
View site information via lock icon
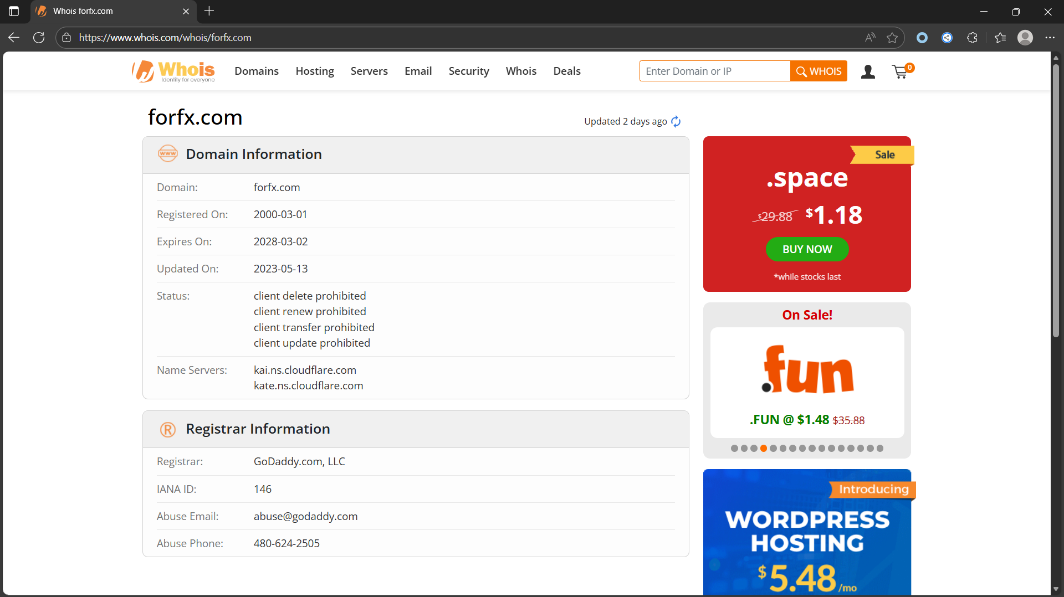coord(67,38)
